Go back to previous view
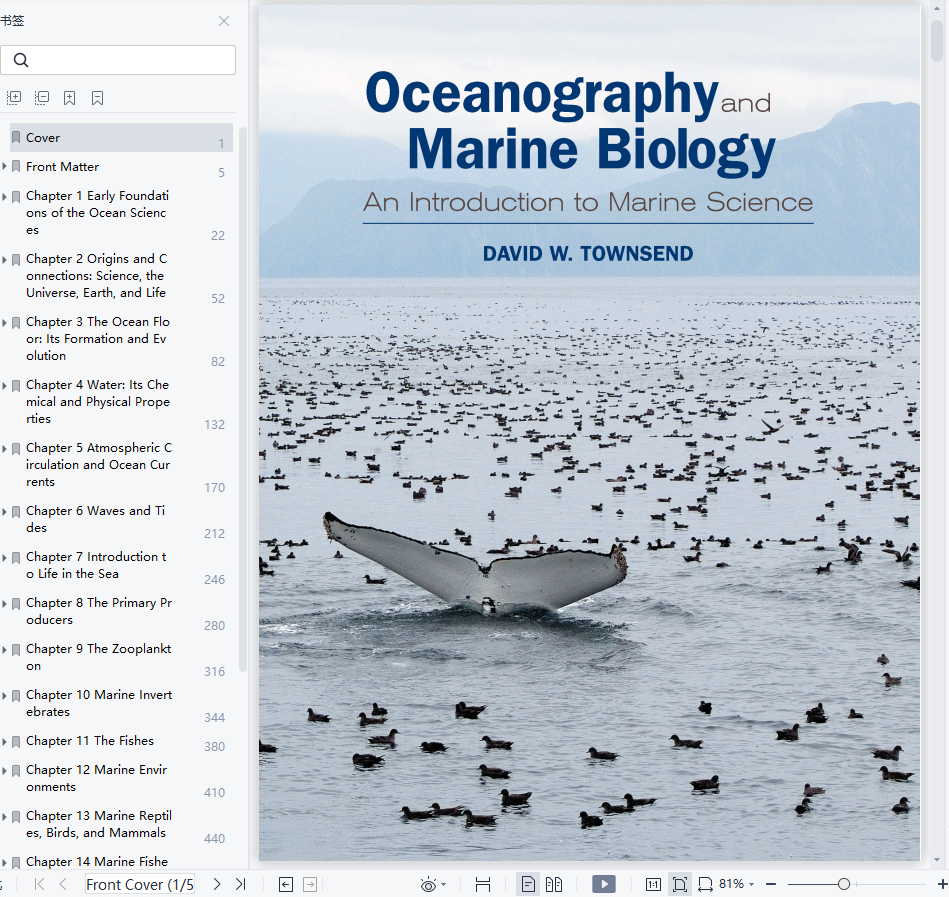 click(x=286, y=884)
